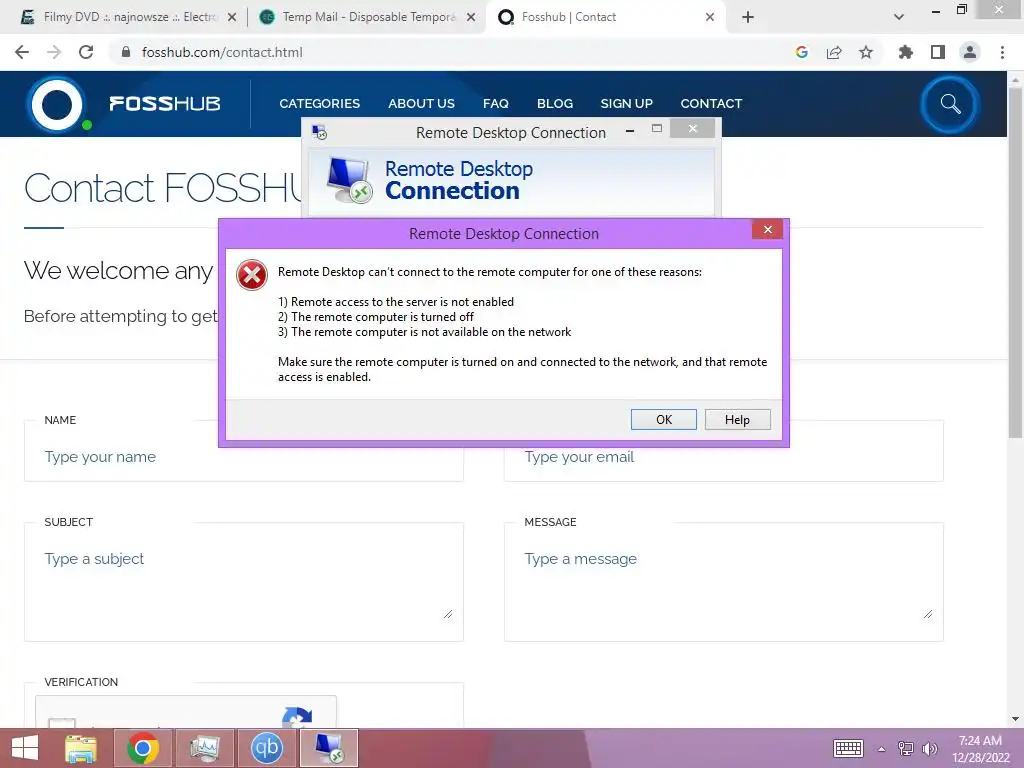This screenshot has width=1024, height=768.
Task: Open the touch keyboard icon
Action: (848, 748)
